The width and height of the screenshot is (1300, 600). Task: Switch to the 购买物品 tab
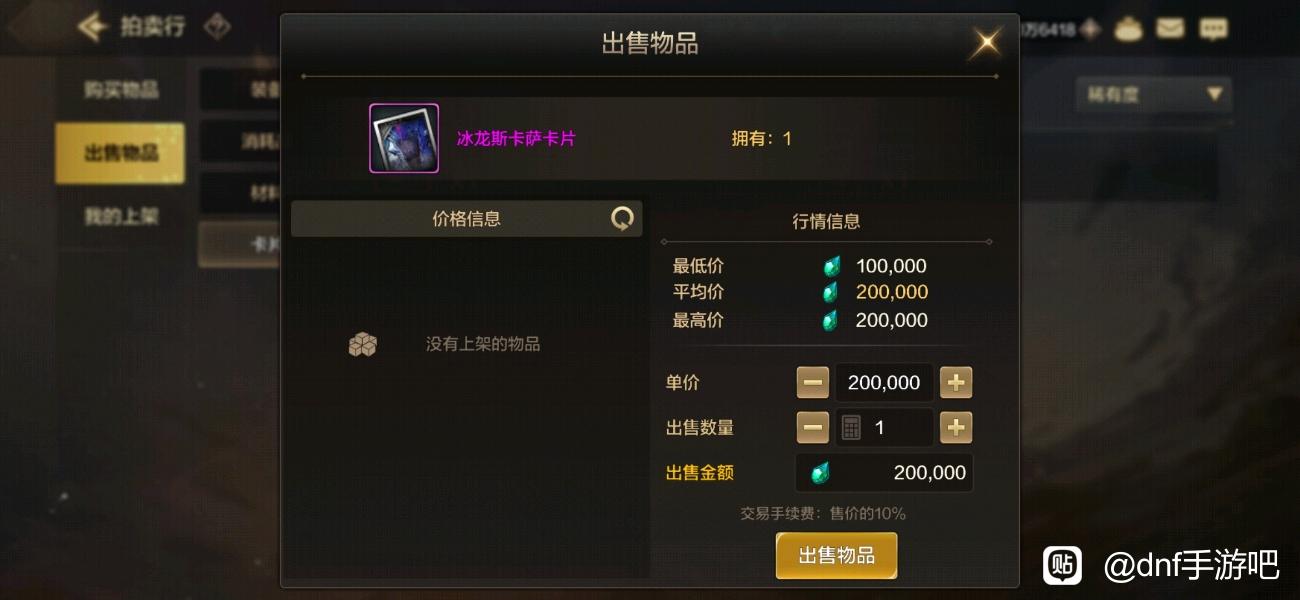coord(120,90)
